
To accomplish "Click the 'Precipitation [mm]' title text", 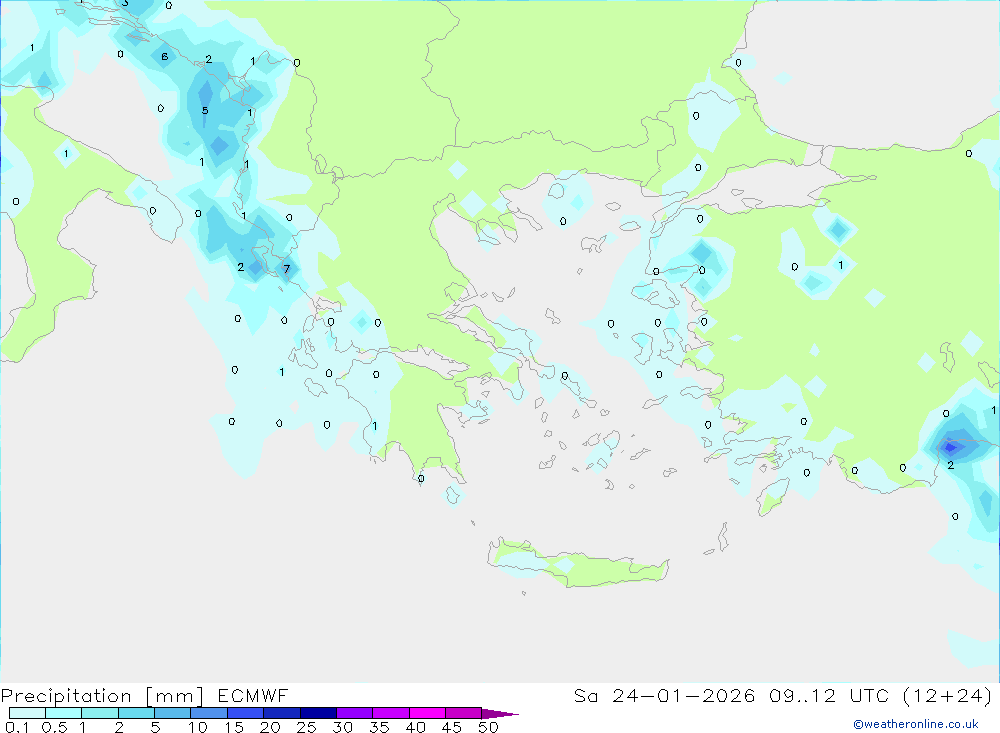I will (102, 696).
